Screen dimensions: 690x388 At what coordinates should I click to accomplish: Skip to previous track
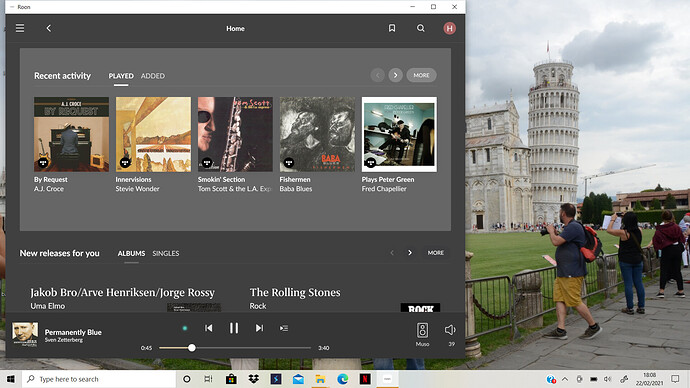pyautogui.click(x=209, y=328)
